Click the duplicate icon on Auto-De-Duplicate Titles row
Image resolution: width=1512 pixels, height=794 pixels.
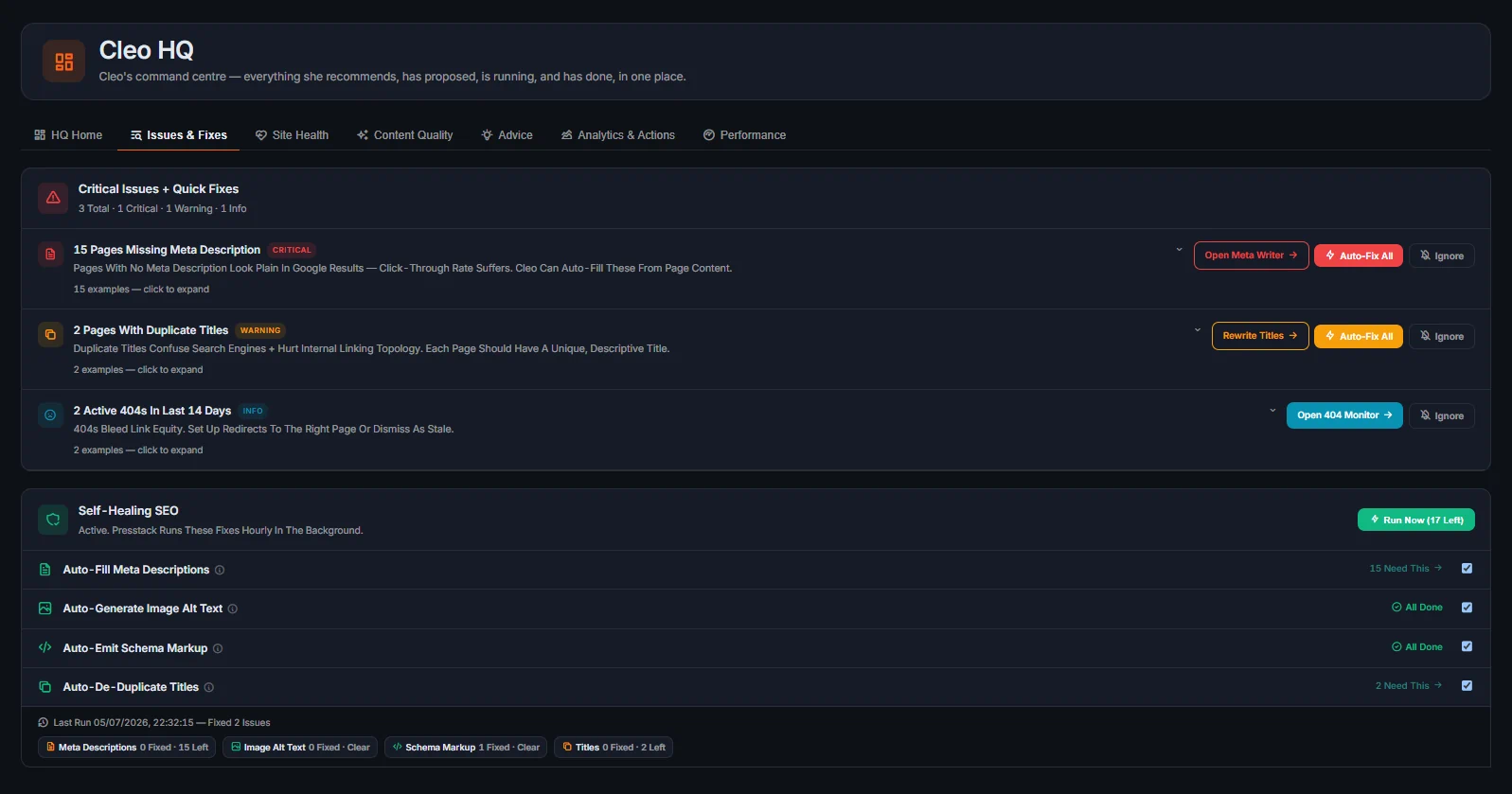coord(44,687)
